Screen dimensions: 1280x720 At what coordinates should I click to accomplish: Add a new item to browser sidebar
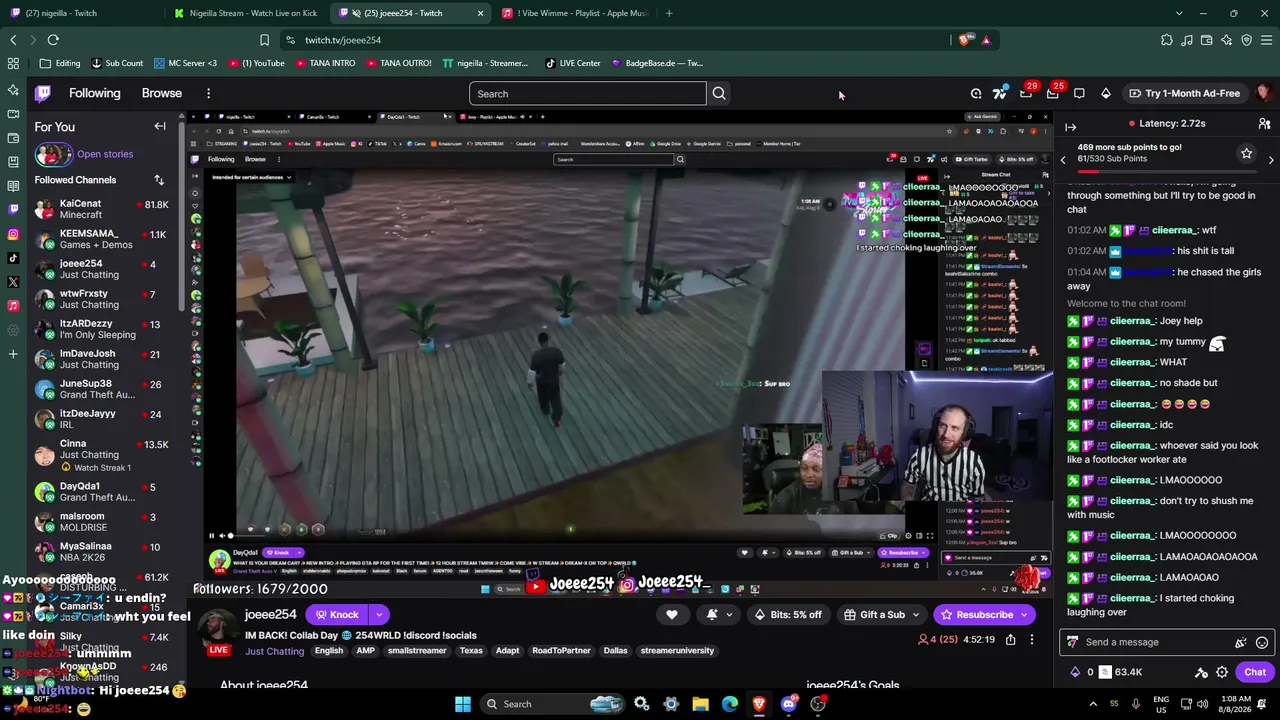click(x=13, y=353)
